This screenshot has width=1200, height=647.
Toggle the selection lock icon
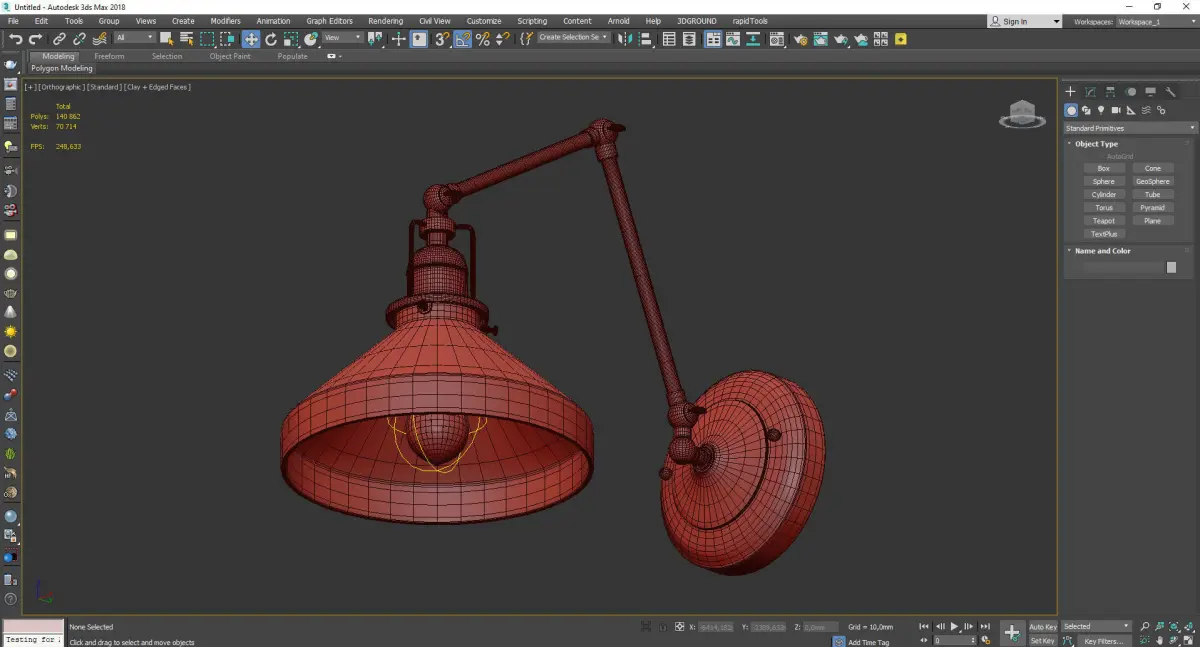661,627
